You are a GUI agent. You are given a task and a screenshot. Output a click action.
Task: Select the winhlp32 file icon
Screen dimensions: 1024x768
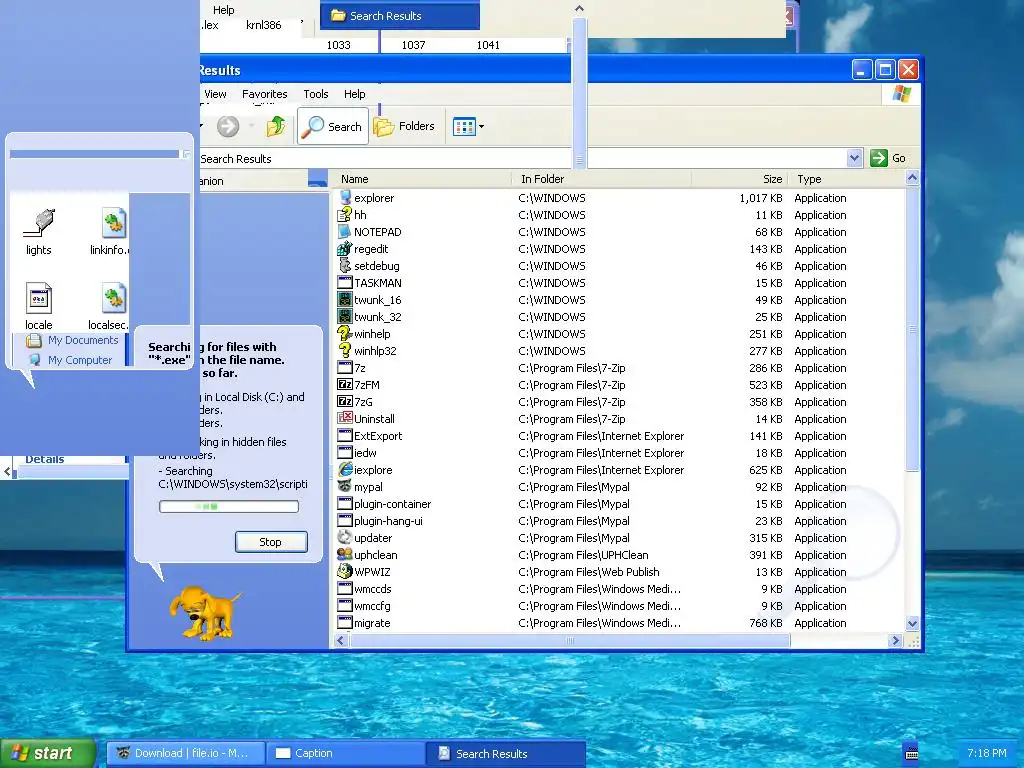[x=345, y=350]
